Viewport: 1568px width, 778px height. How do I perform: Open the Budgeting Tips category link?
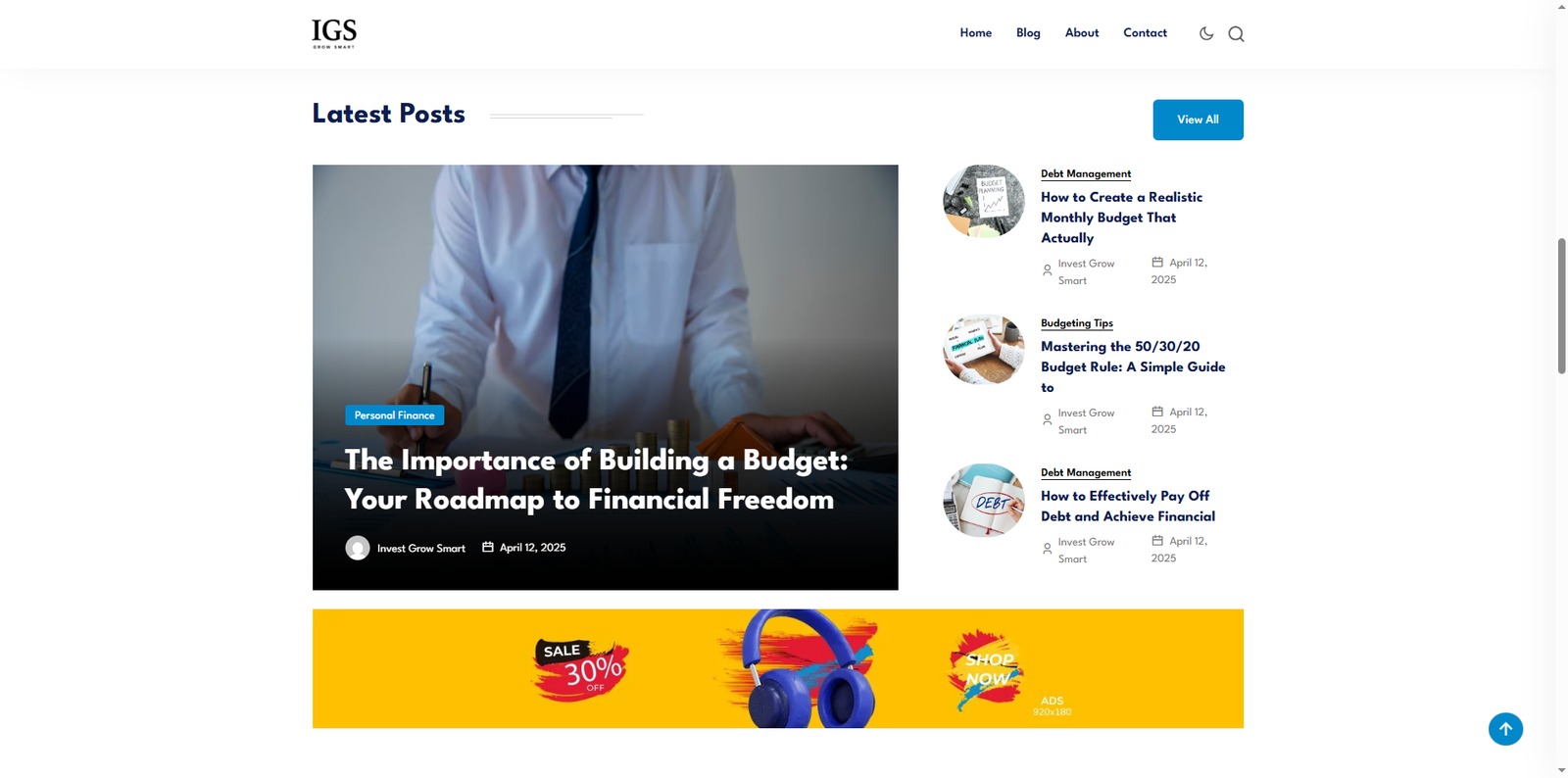1077,323
